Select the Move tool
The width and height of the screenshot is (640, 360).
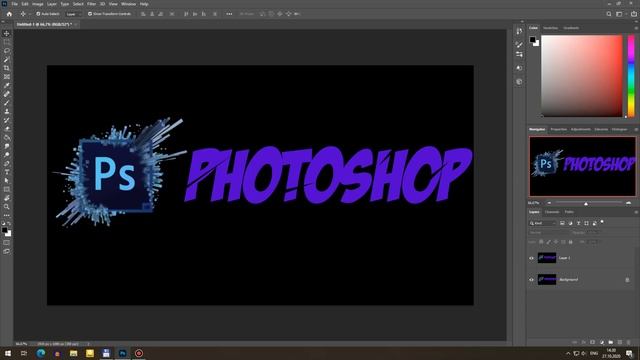coord(7,33)
